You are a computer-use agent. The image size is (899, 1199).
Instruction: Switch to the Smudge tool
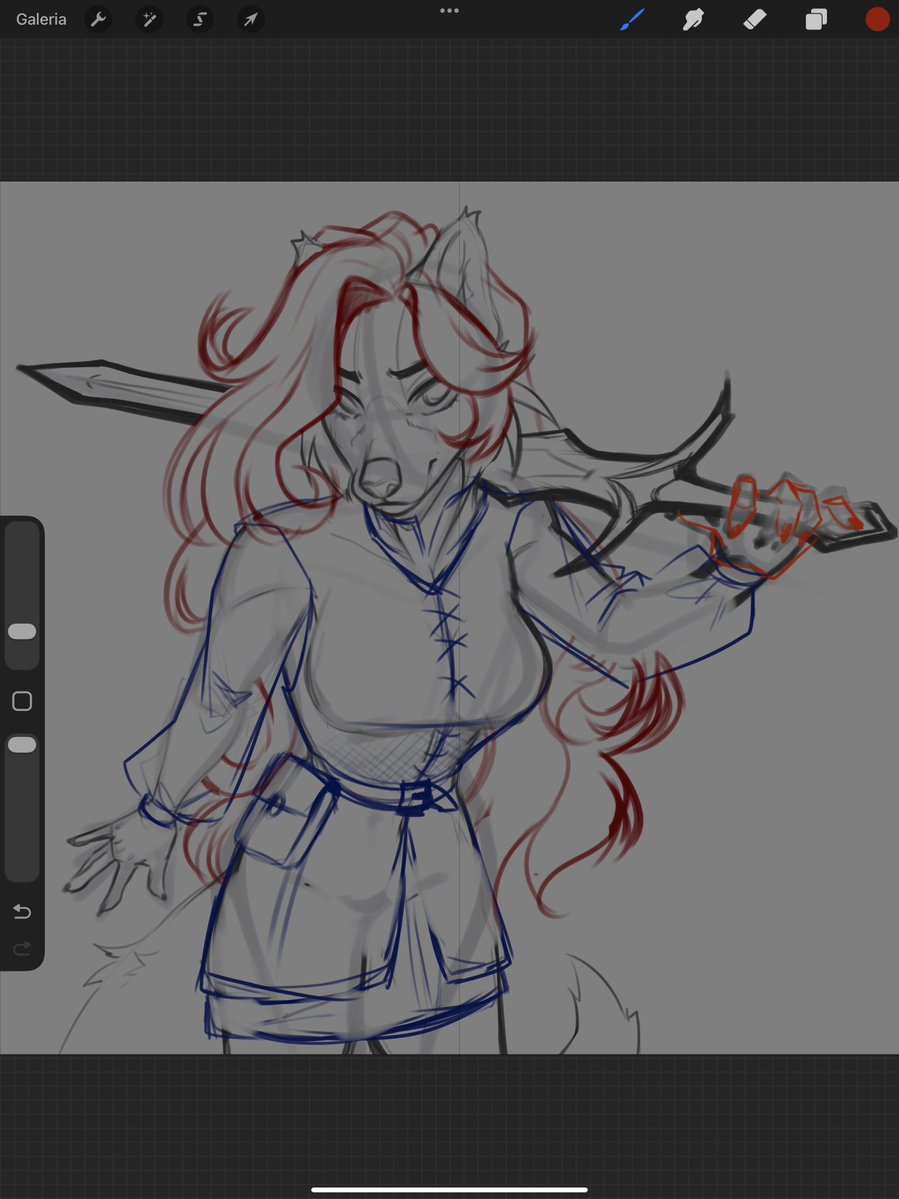pos(693,19)
